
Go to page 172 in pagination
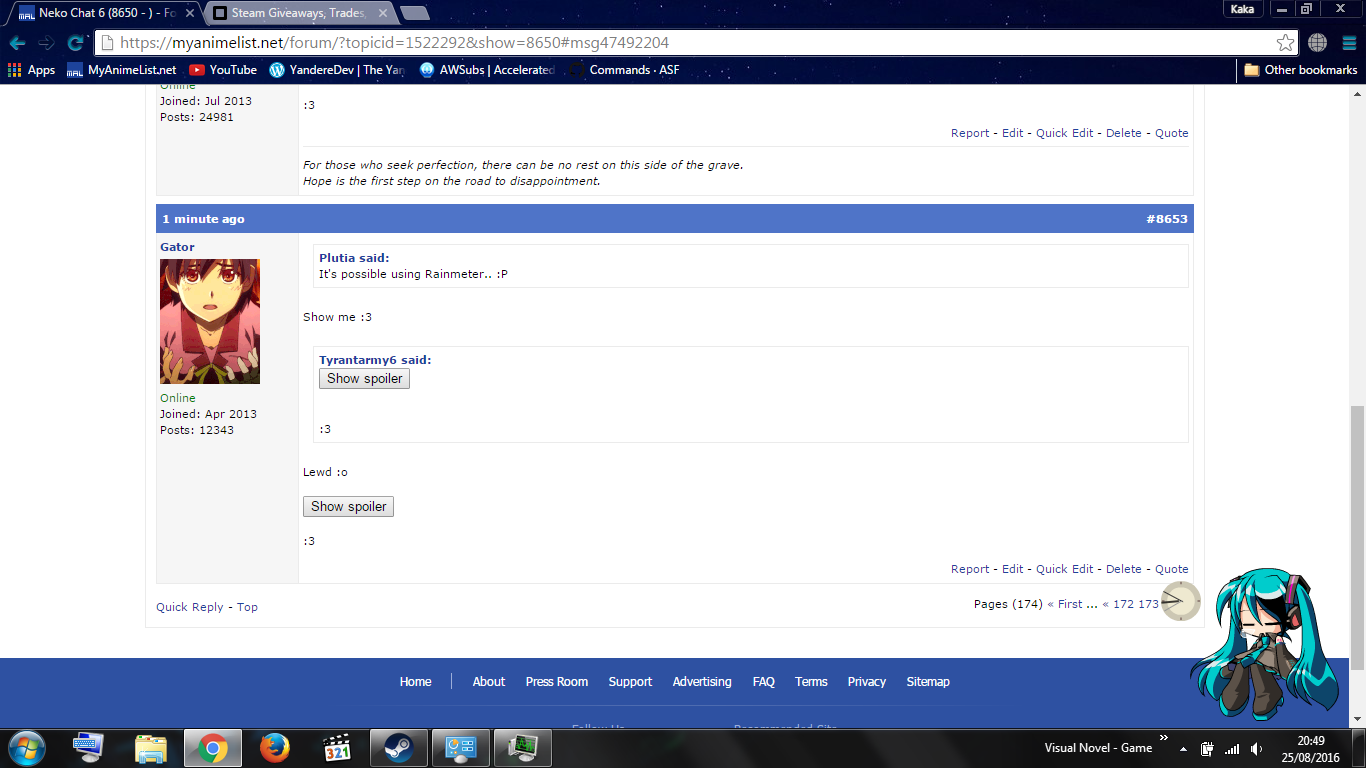1123,604
